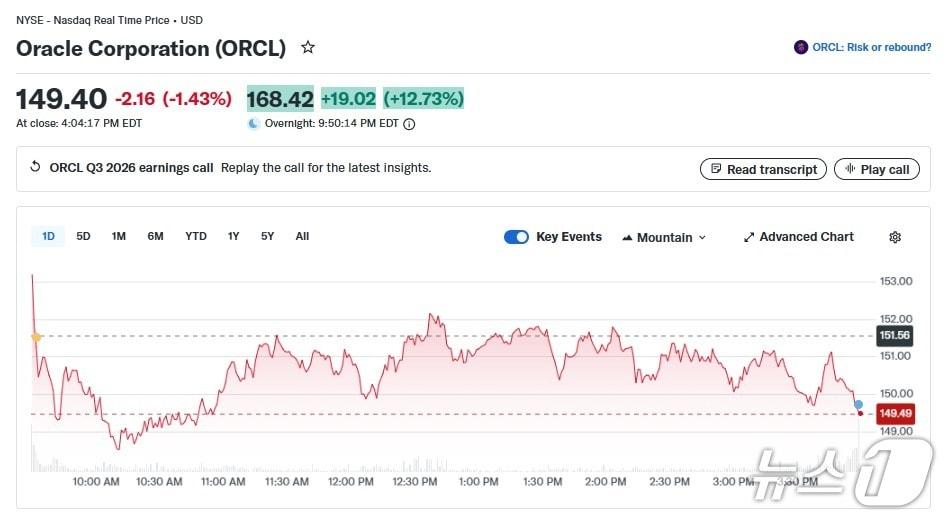Show All-time price history
The height and width of the screenshot is (520, 947).
[302, 236]
